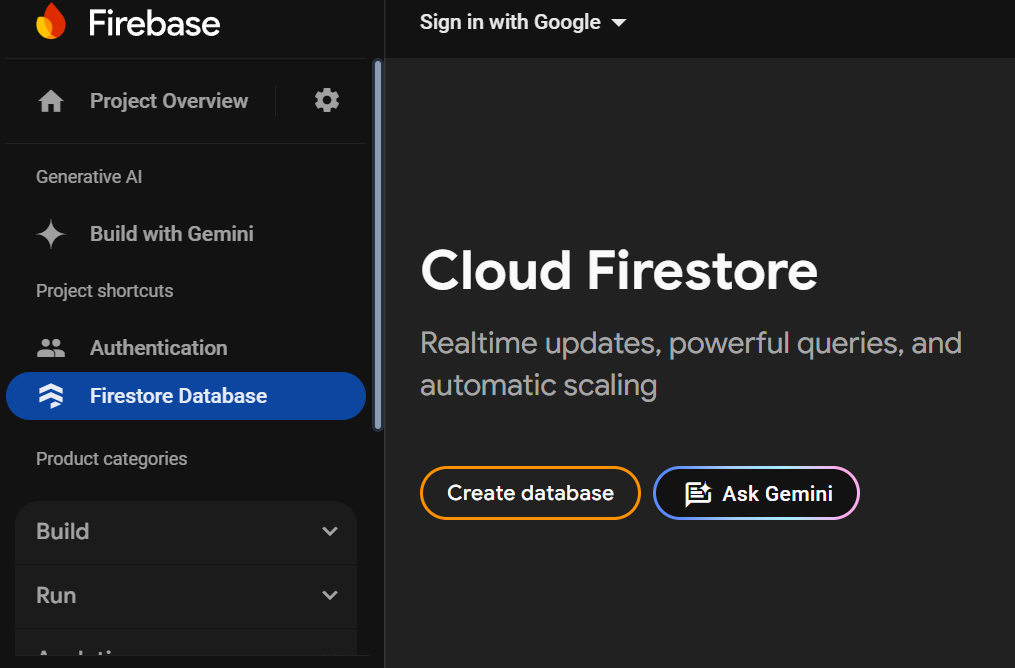Open project settings with the gear icon
1015x668 pixels.
(326, 100)
